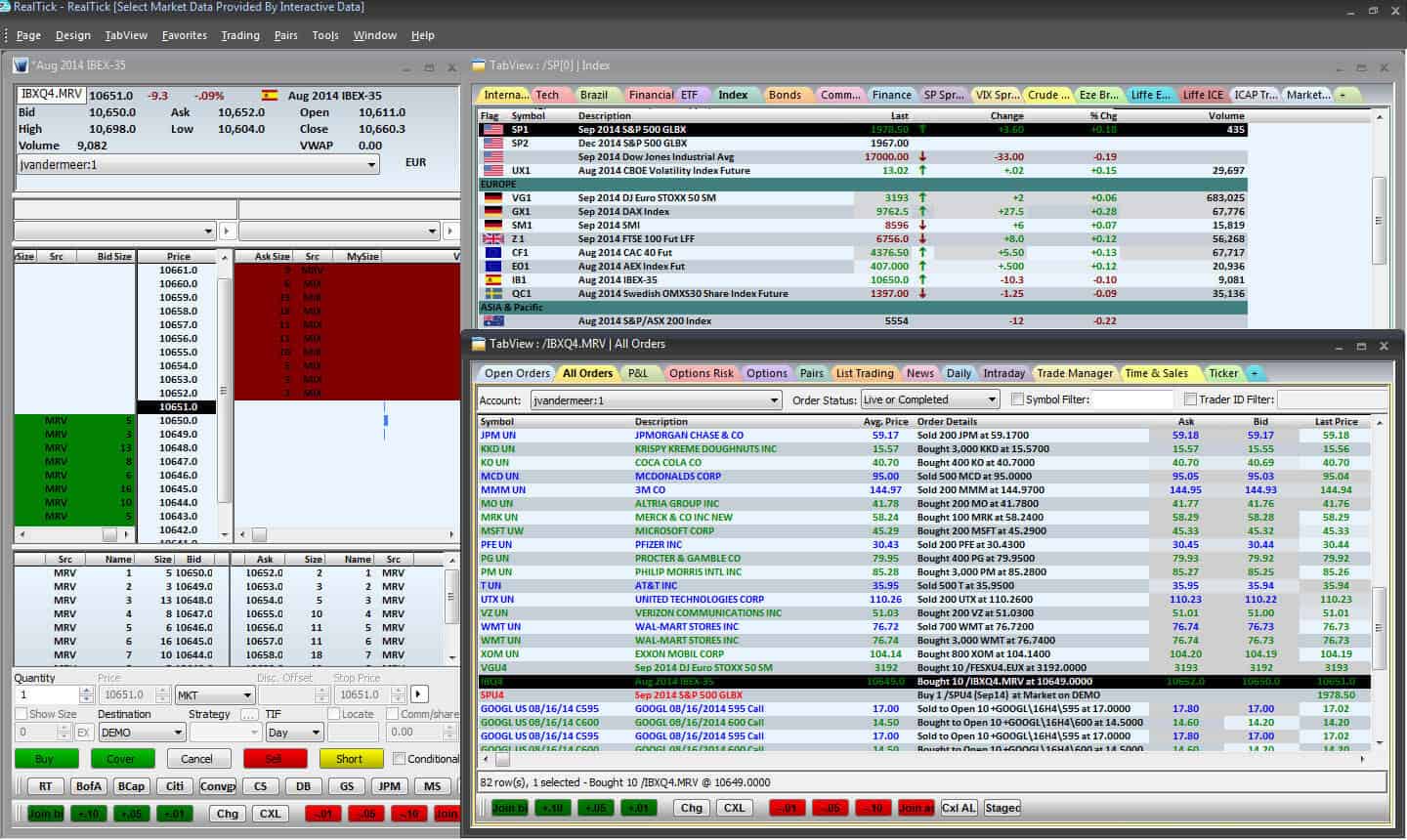1407x840 pixels.
Task: Click the RealTick app icon in title bar
Action: click(x=6, y=7)
